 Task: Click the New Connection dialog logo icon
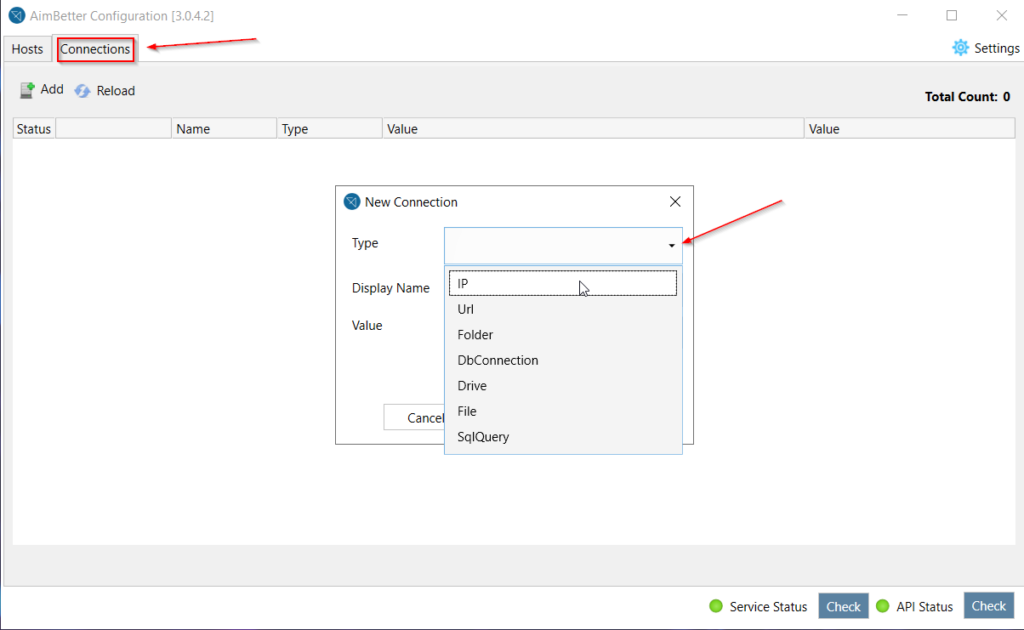[x=352, y=202]
